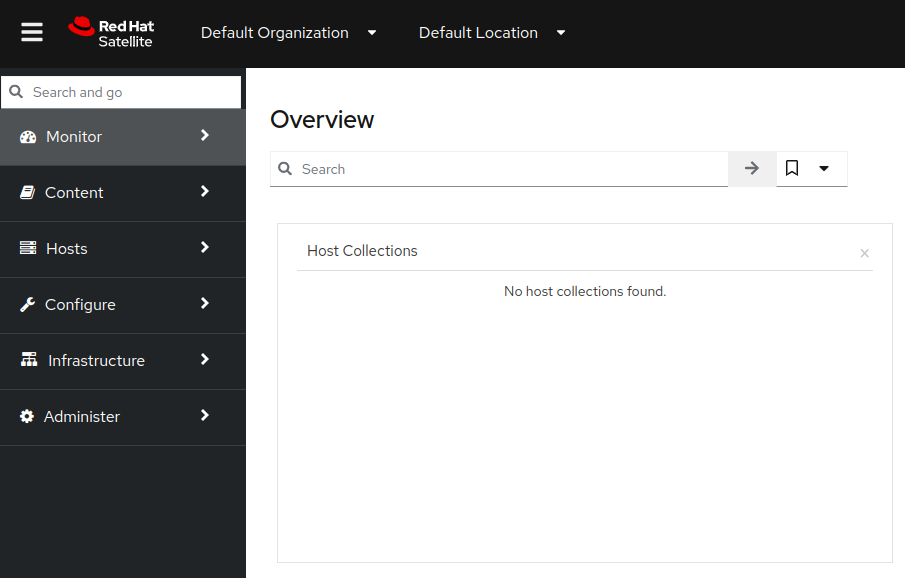
Task: Open the Configure menu label
Action: click(80, 305)
